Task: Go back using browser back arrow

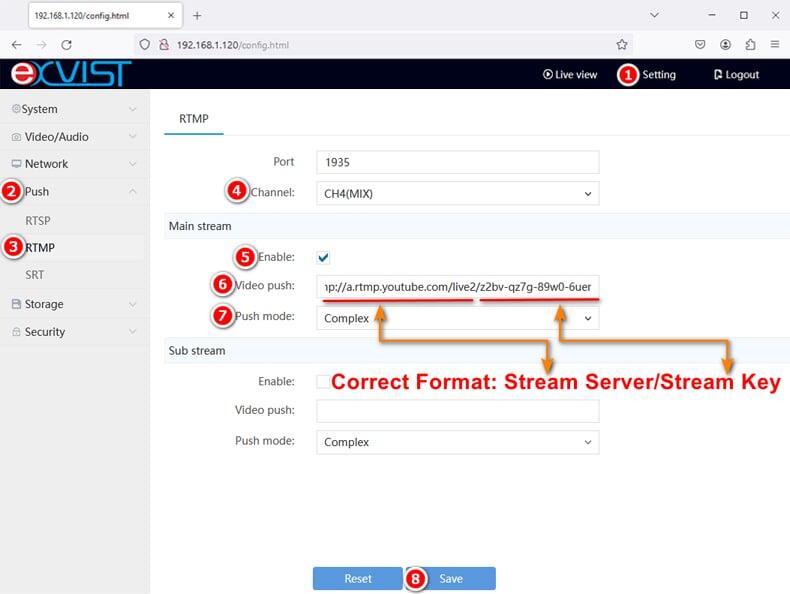Action: pyautogui.click(x=17, y=45)
